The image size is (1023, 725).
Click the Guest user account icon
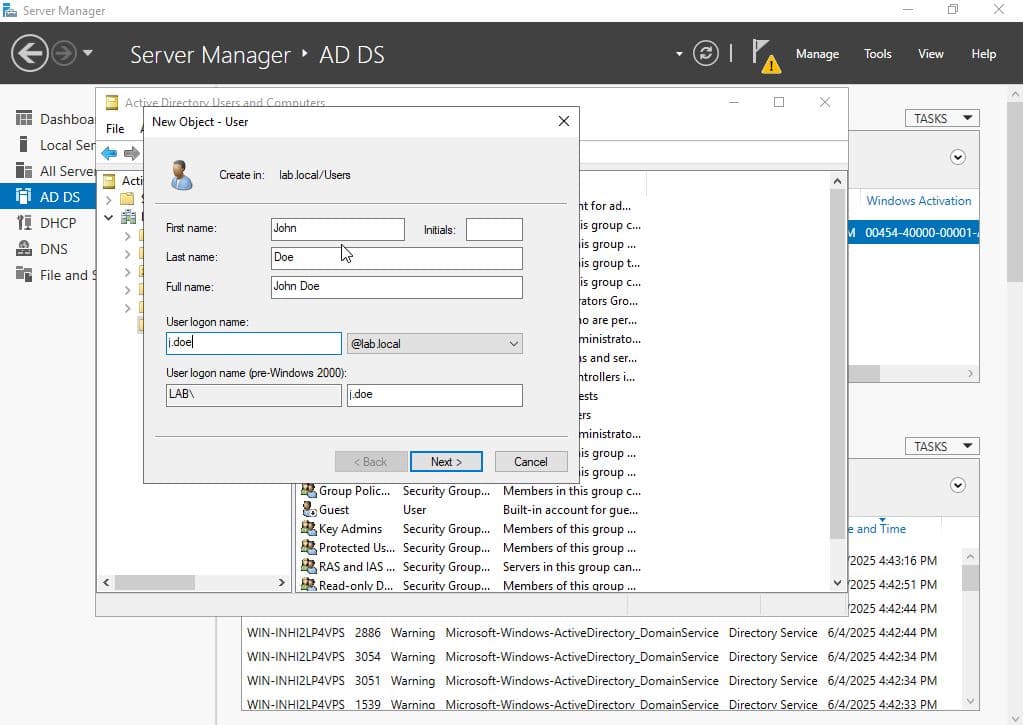(309, 510)
